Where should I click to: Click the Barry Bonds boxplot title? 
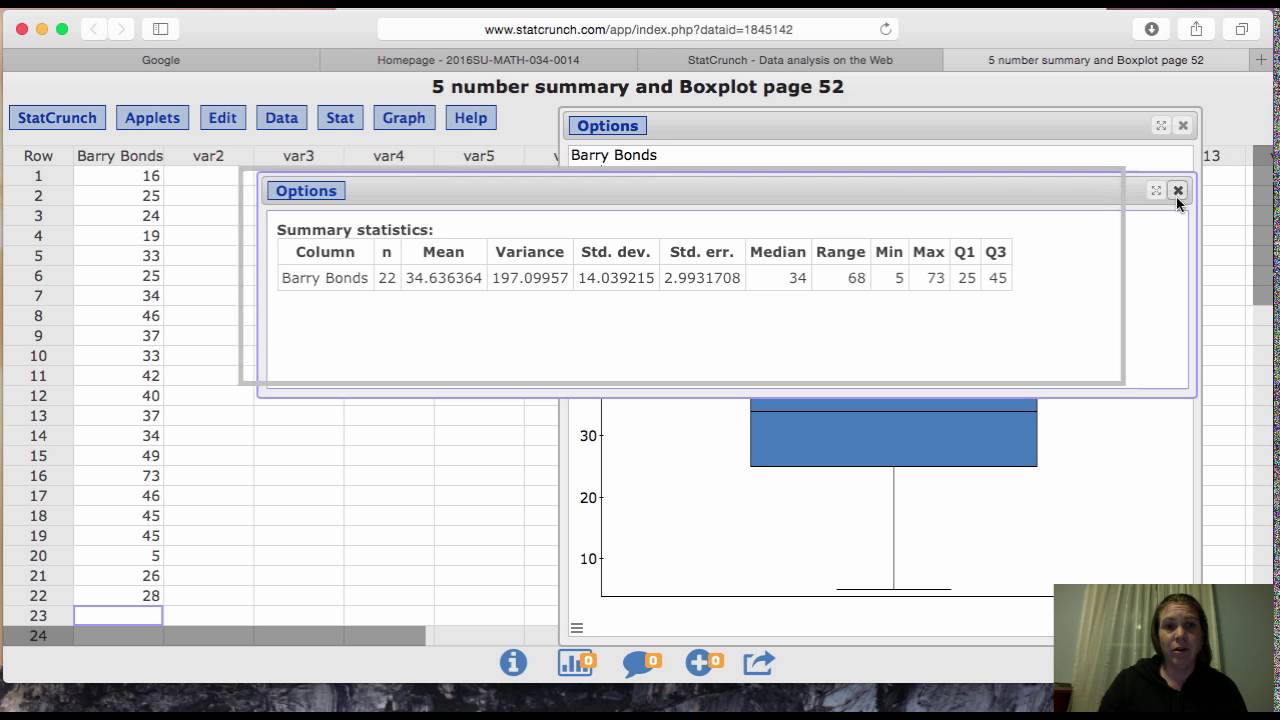(614, 155)
